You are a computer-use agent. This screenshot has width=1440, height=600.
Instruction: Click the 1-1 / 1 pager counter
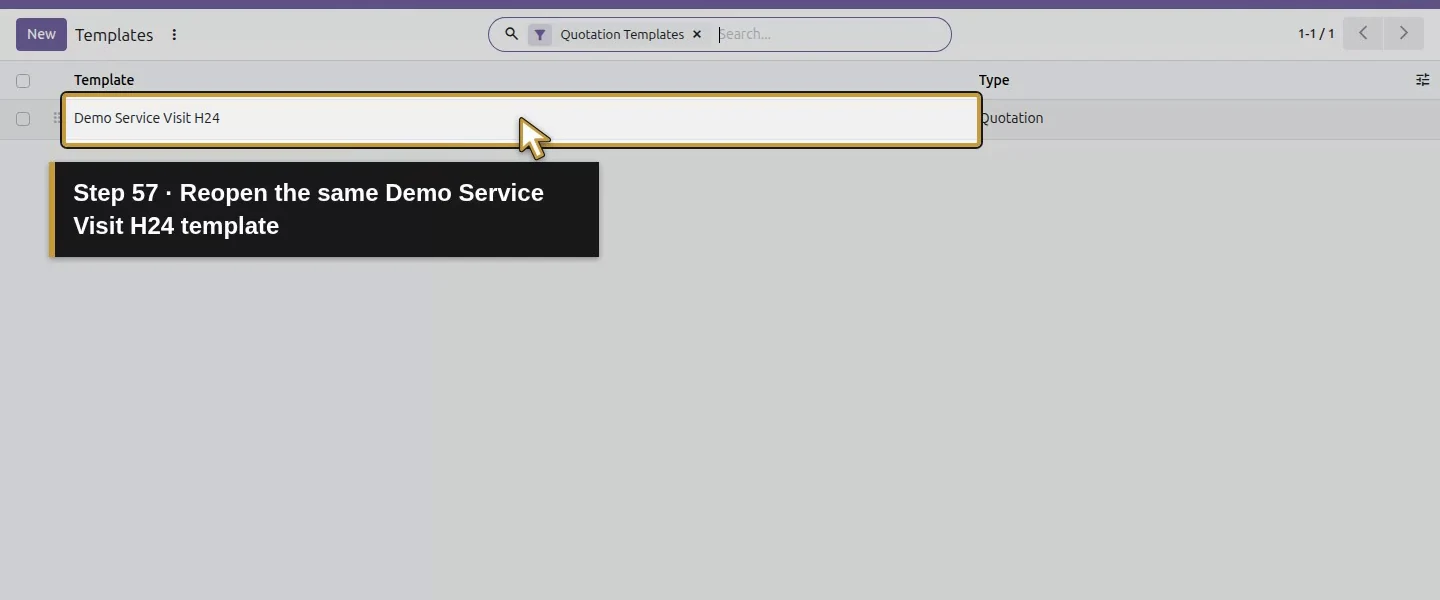[1316, 34]
